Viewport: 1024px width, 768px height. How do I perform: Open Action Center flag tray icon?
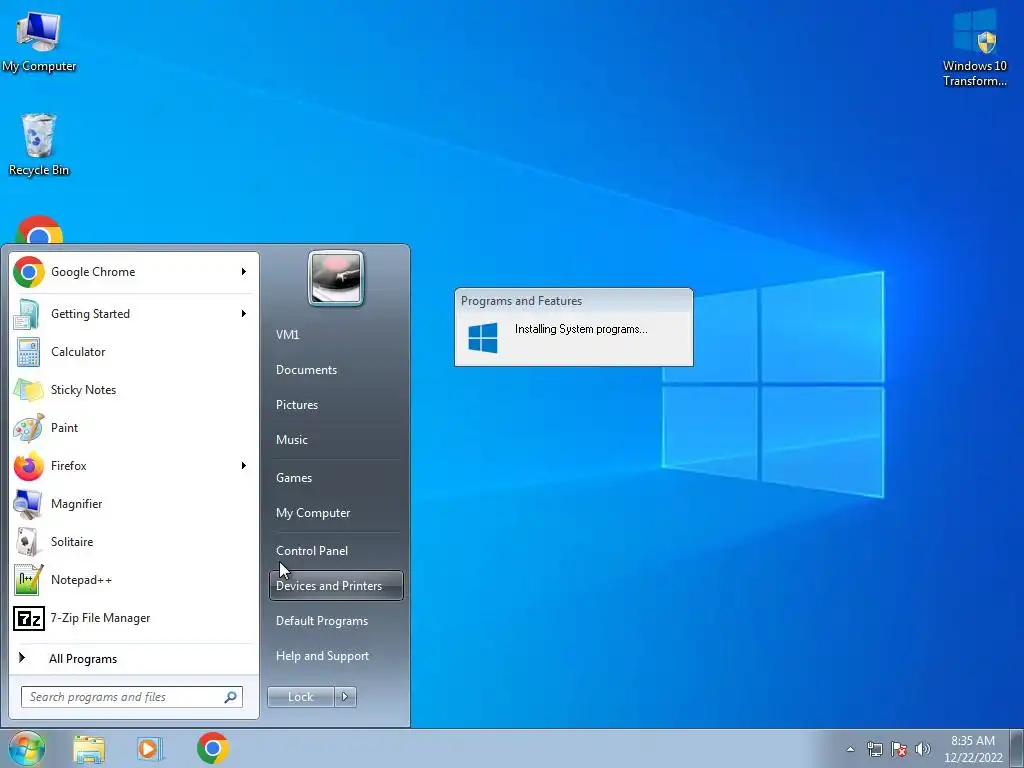tap(899, 749)
